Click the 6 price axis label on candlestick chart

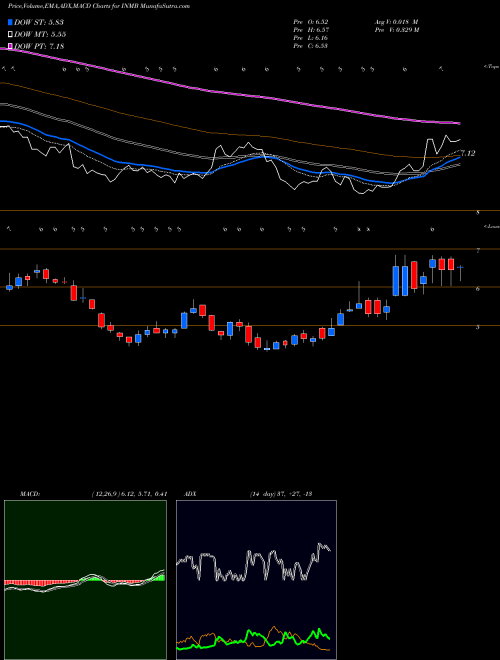[478, 289]
